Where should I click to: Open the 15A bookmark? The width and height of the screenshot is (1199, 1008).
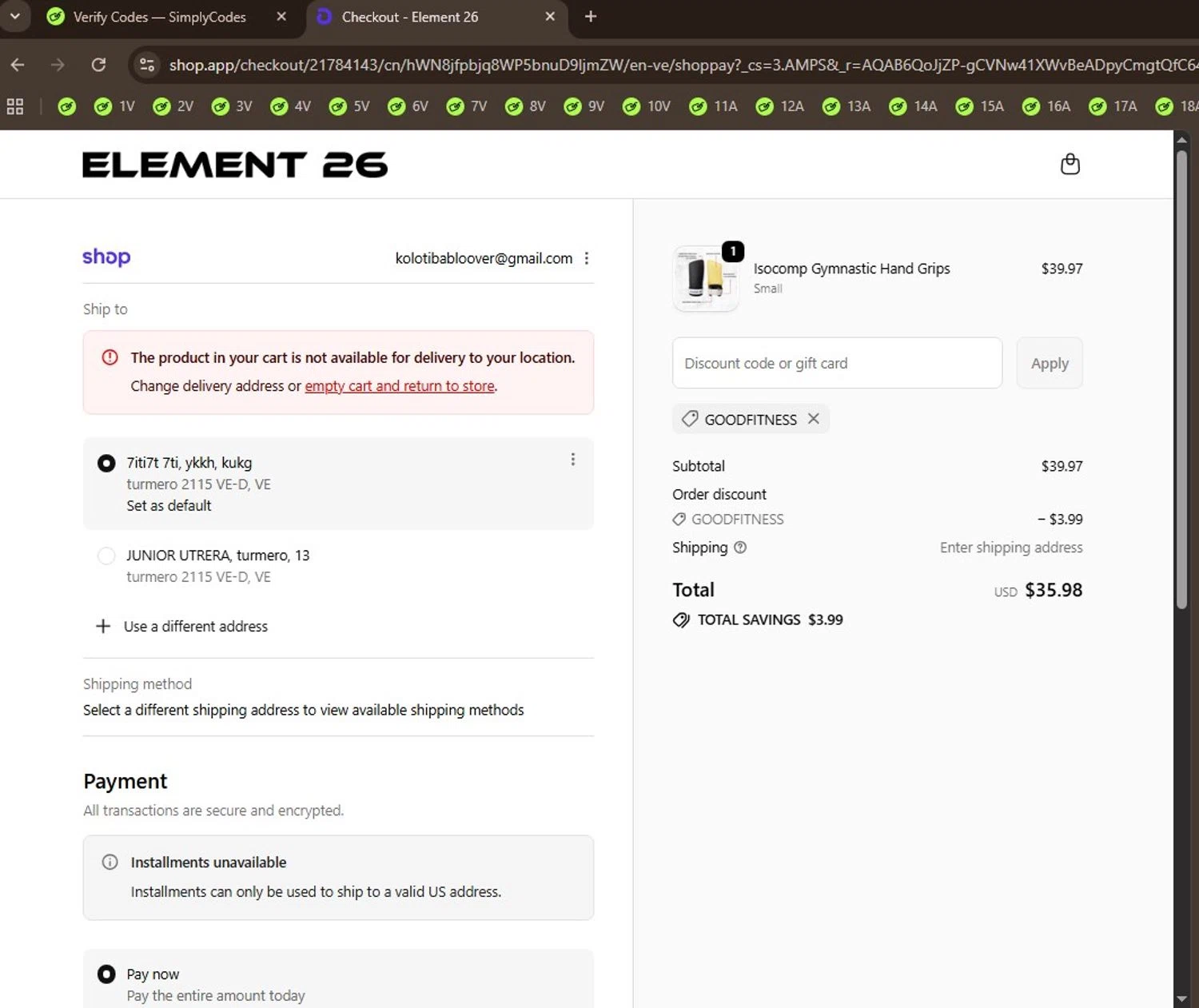(x=980, y=106)
